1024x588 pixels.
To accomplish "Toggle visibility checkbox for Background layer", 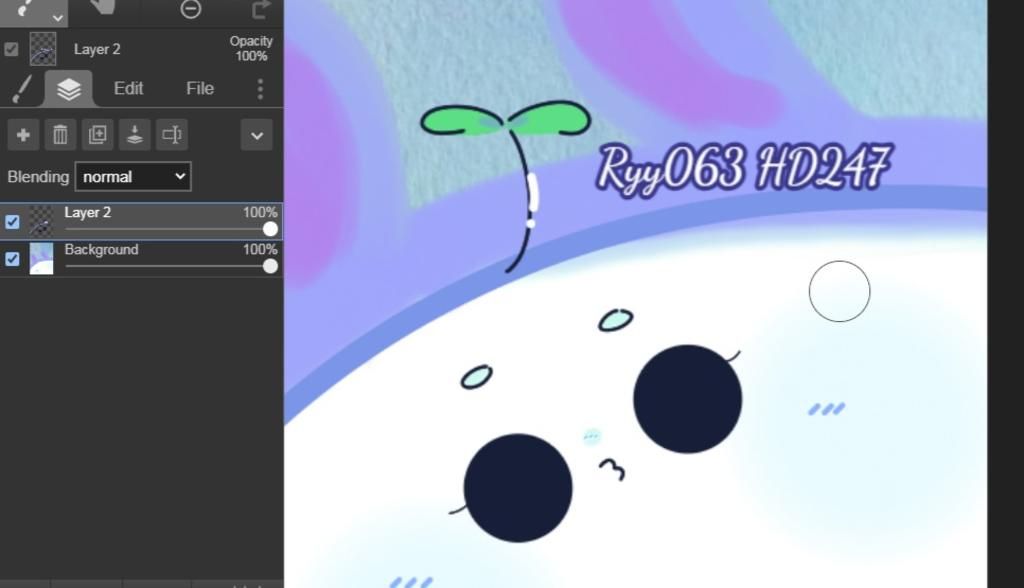I will click(x=12, y=259).
